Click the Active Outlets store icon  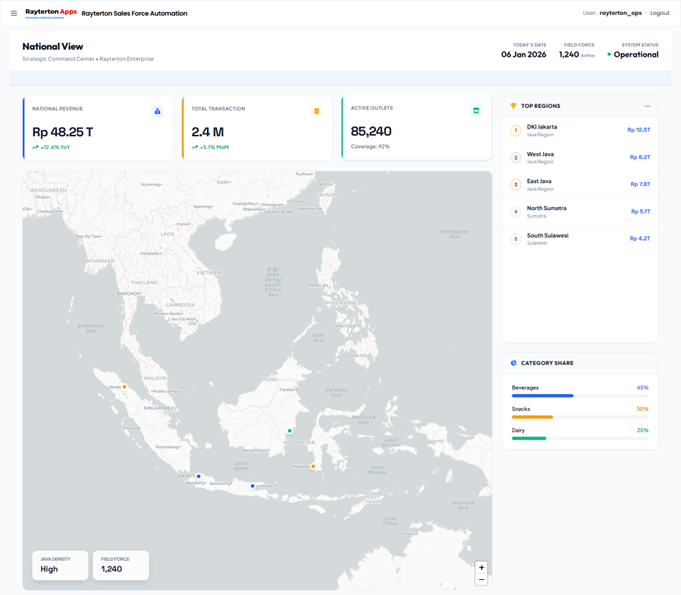(x=476, y=111)
